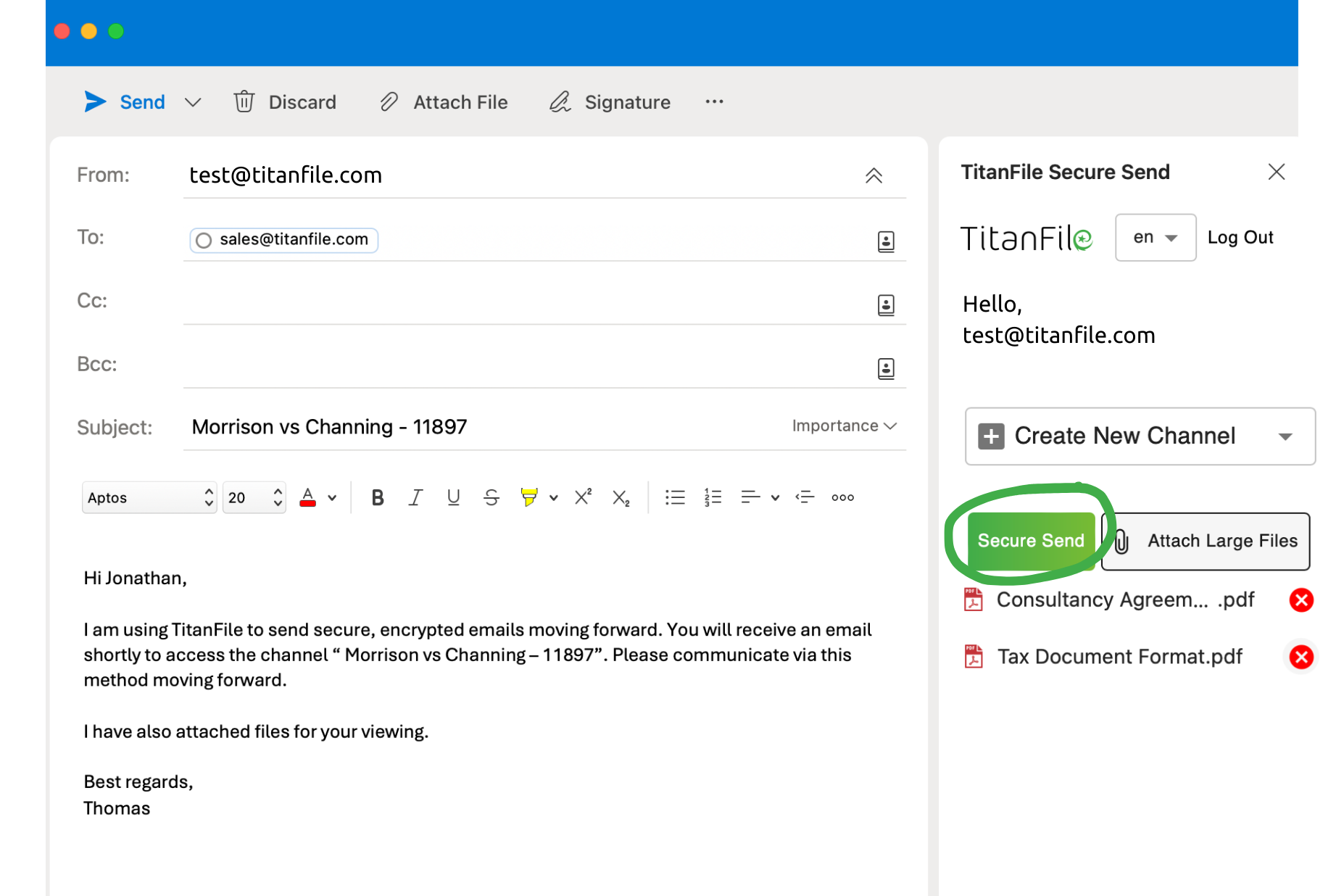
Task: Open more toolbar options ellipsis
Action: [714, 101]
